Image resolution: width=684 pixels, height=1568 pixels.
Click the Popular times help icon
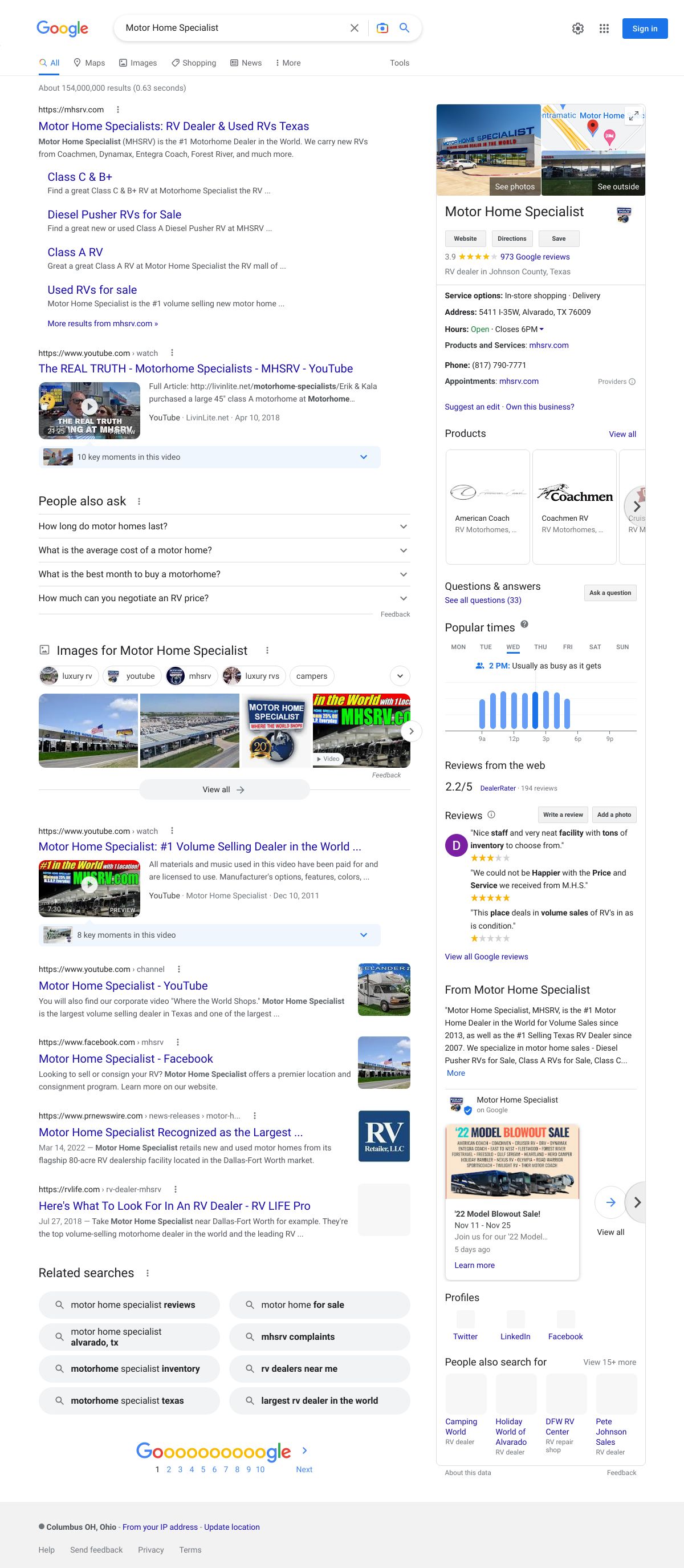[x=524, y=624]
